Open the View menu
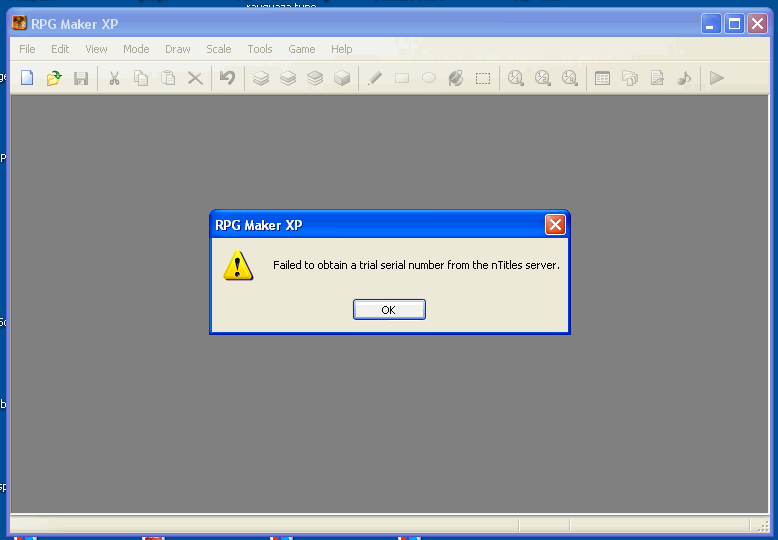 pyautogui.click(x=96, y=49)
